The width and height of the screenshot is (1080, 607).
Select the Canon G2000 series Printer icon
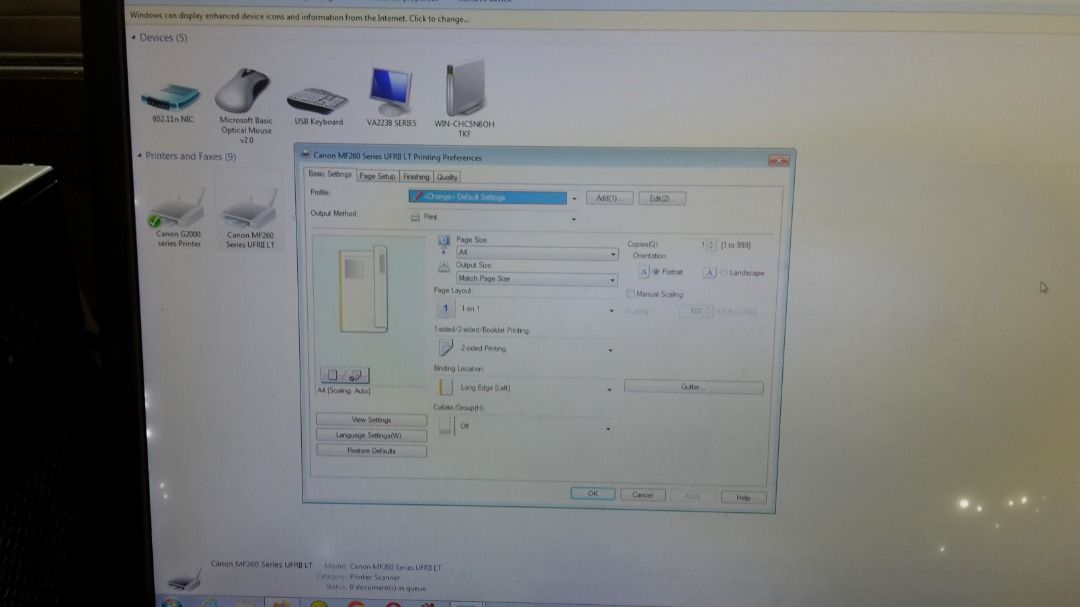pyautogui.click(x=177, y=208)
